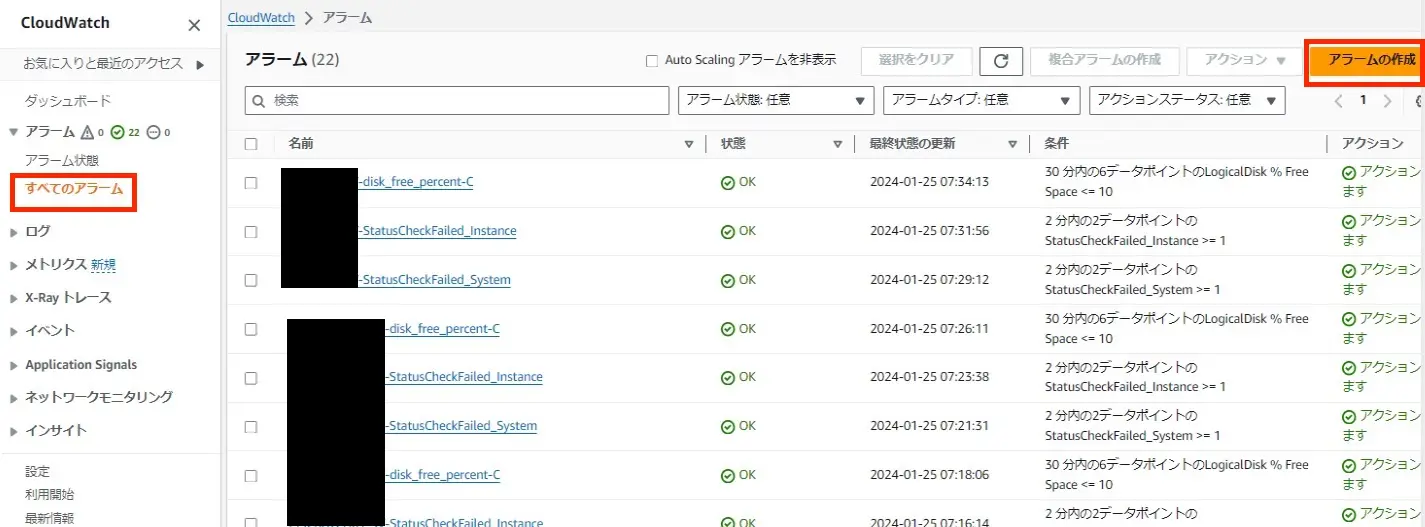The width and height of the screenshot is (1425, 527).
Task: Open the アラームタイプ filter dropdown
Action: [981, 100]
